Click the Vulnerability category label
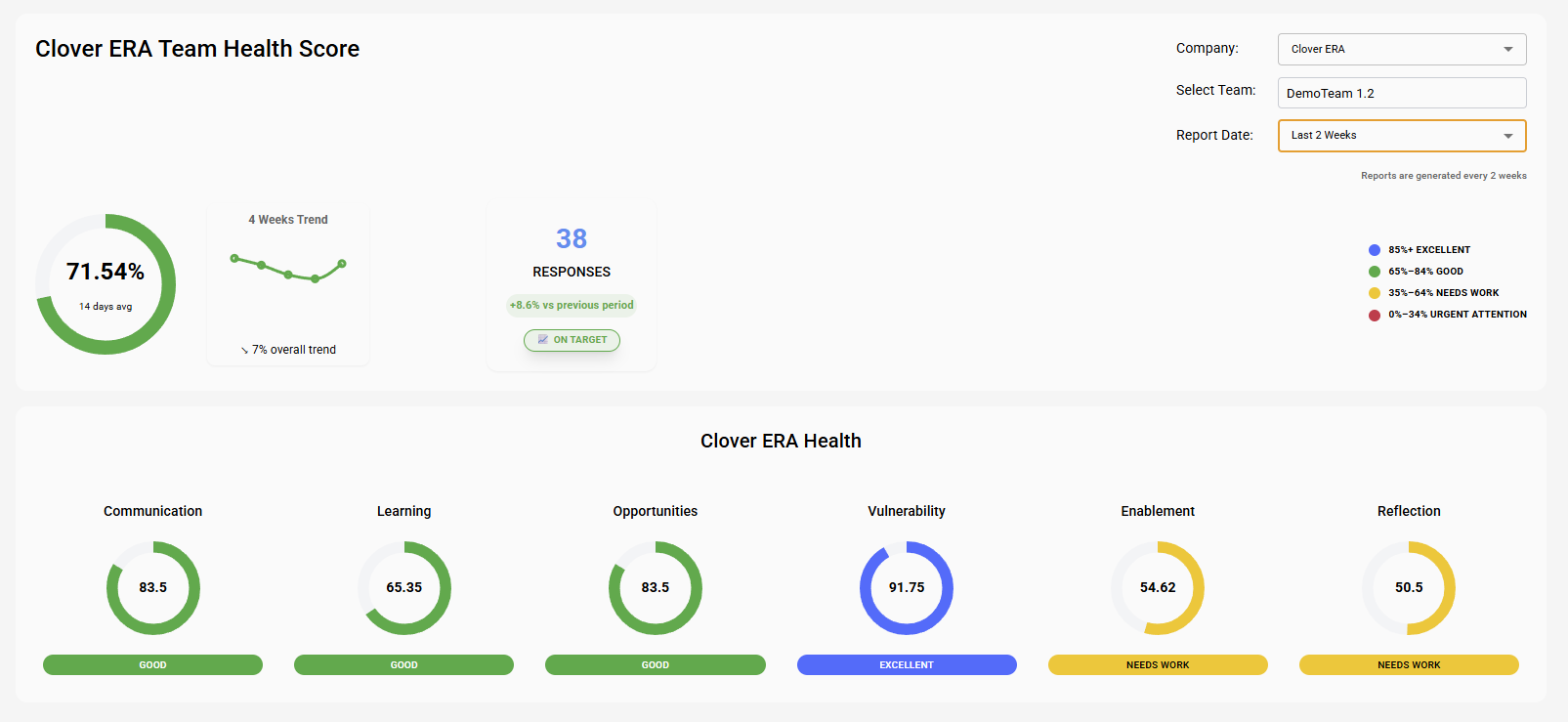This screenshot has width=1568, height=722. click(x=907, y=511)
